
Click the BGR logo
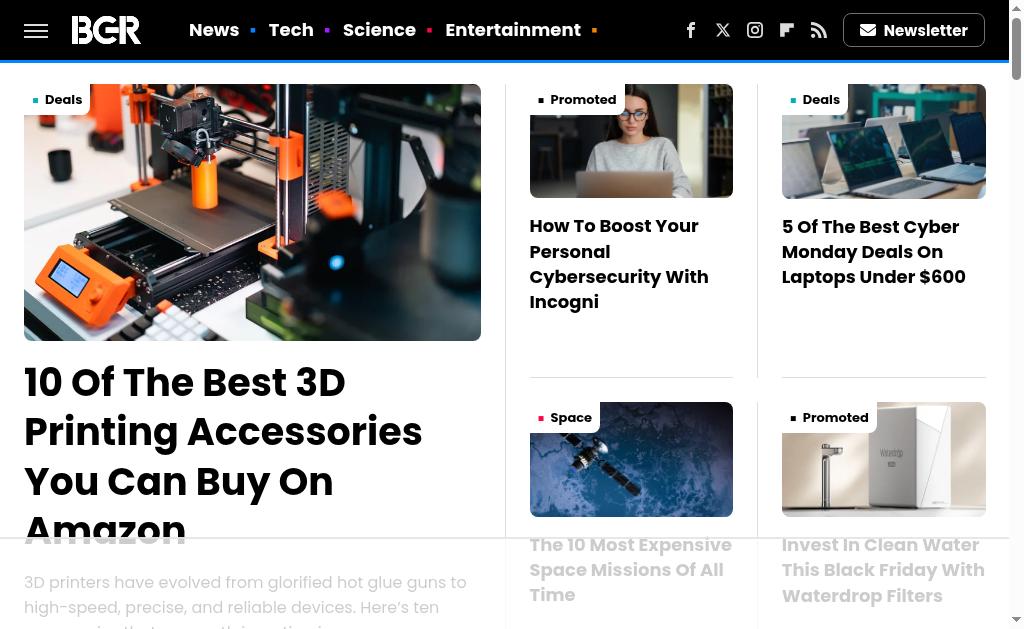(x=106, y=30)
